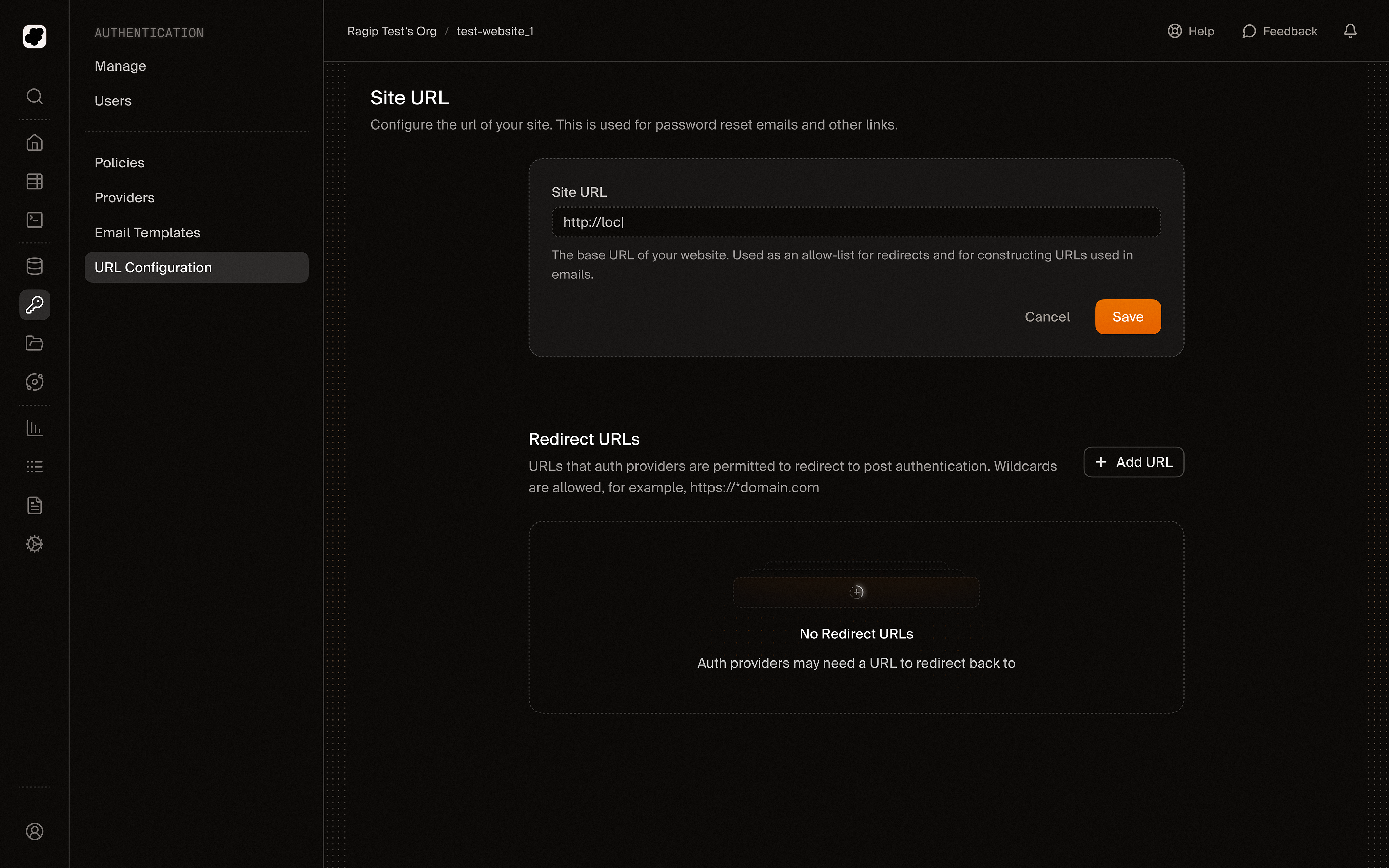Select the Database icon in sidebar
Viewport: 1389px width, 868px height.
coord(35,266)
